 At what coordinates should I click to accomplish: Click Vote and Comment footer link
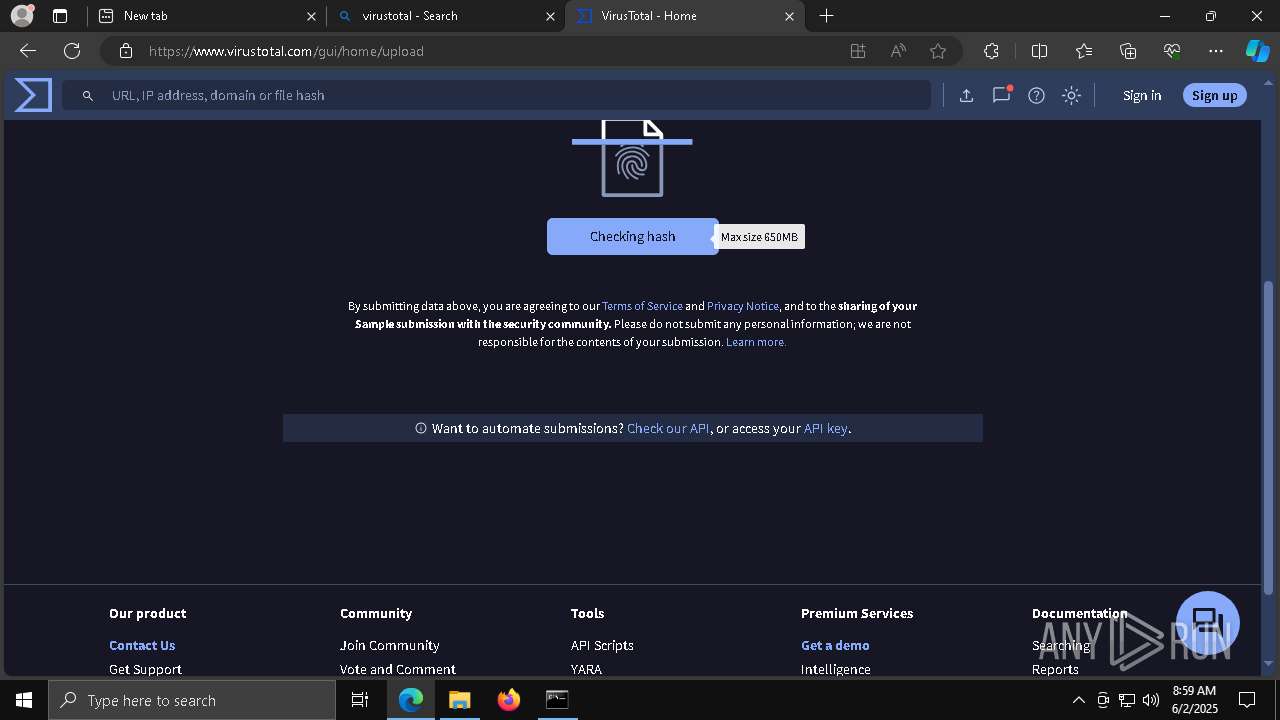click(x=397, y=669)
